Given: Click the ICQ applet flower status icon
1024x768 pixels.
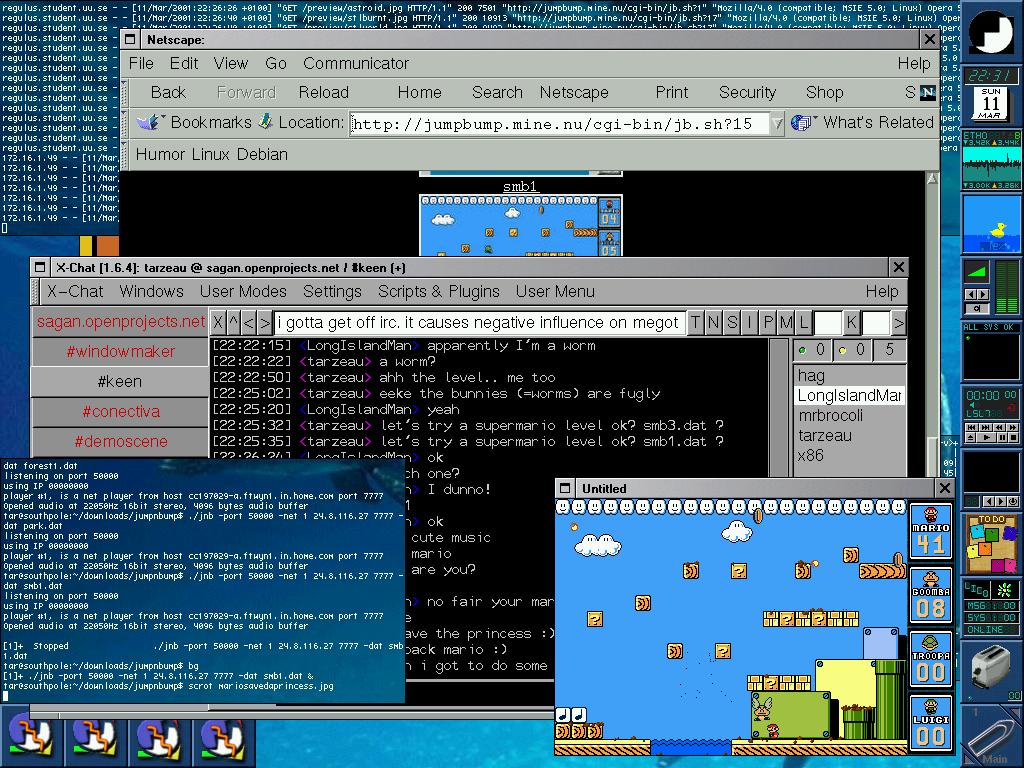Looking at the screenshot, I should pos(1004,590).
